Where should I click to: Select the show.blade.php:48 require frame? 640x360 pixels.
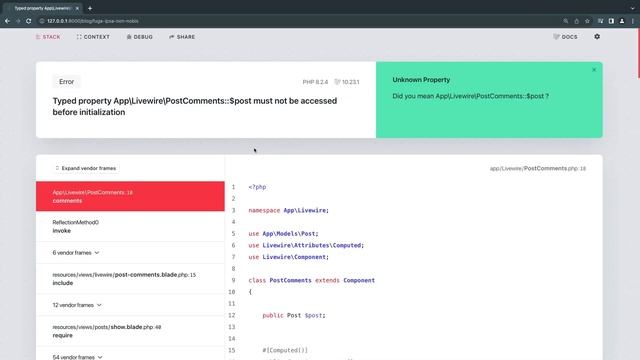(x=130, y=331)
